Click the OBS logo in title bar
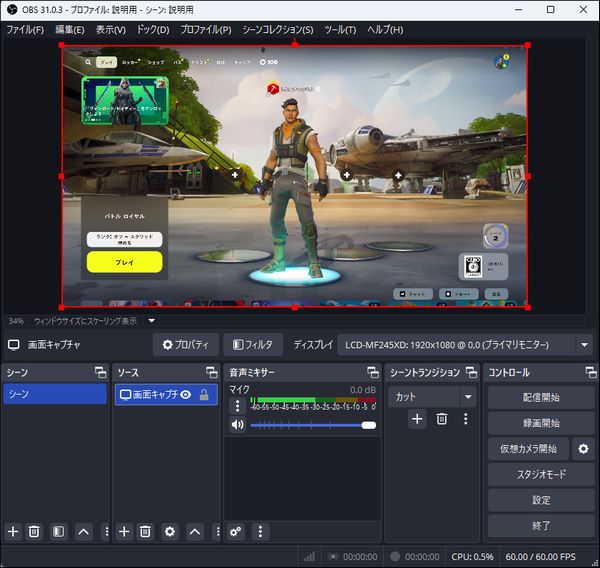Viewport: 600px width, 568px height. coord(12,9)
